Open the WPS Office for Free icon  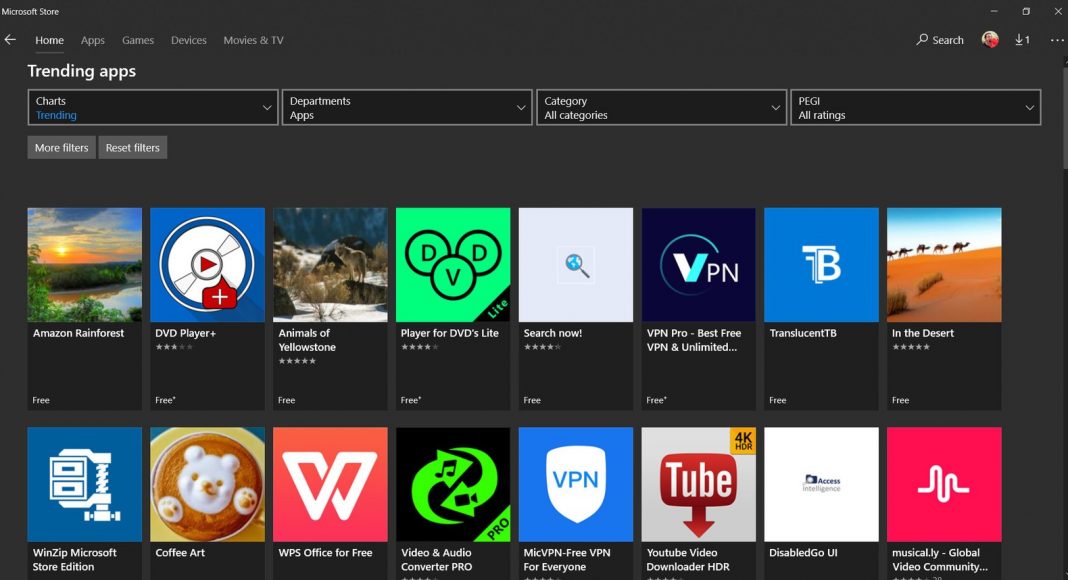330,484
